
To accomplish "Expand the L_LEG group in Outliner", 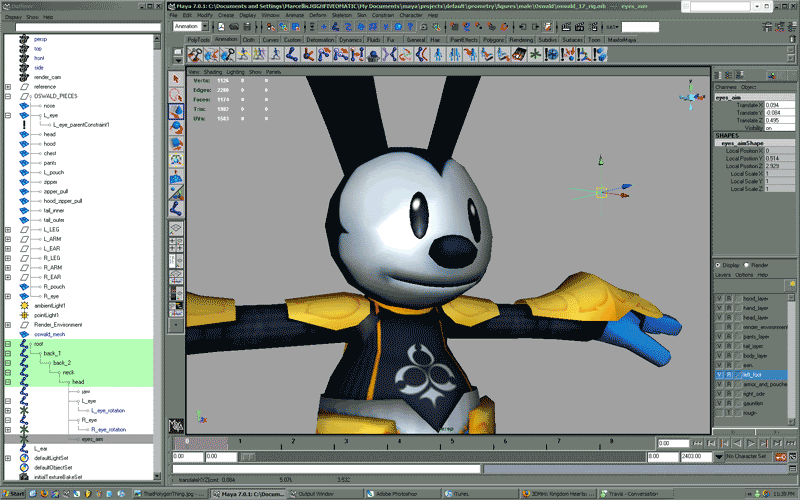I will point(8,230).
